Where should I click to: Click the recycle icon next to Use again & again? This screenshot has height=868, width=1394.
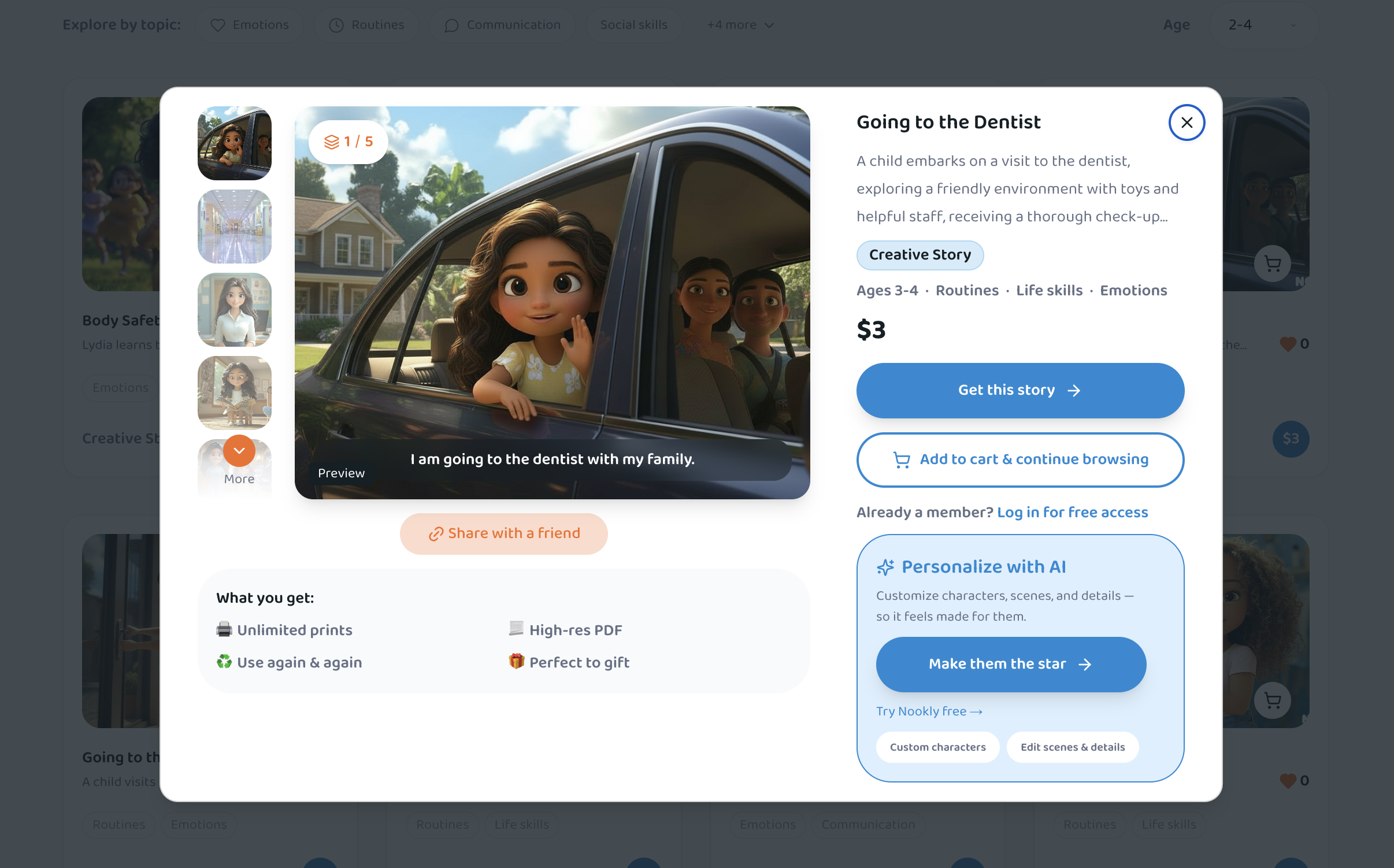click(224, 662)
